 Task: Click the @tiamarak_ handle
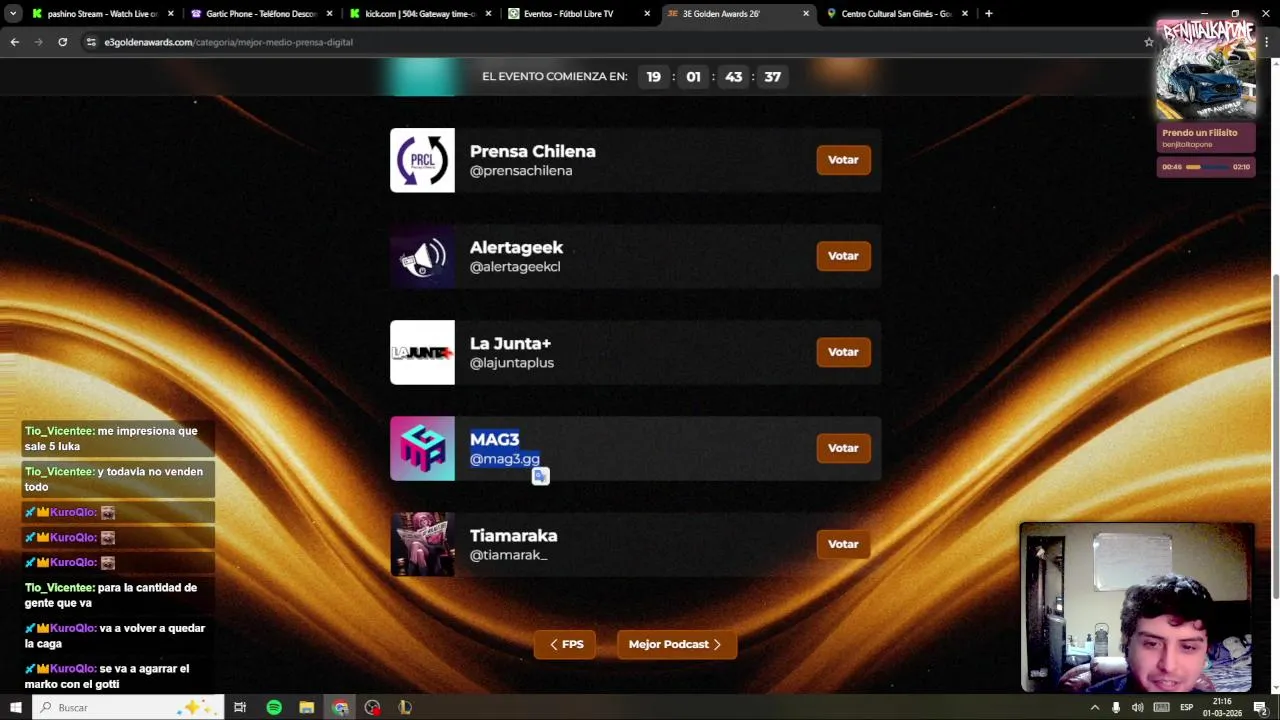click(509, 555)
